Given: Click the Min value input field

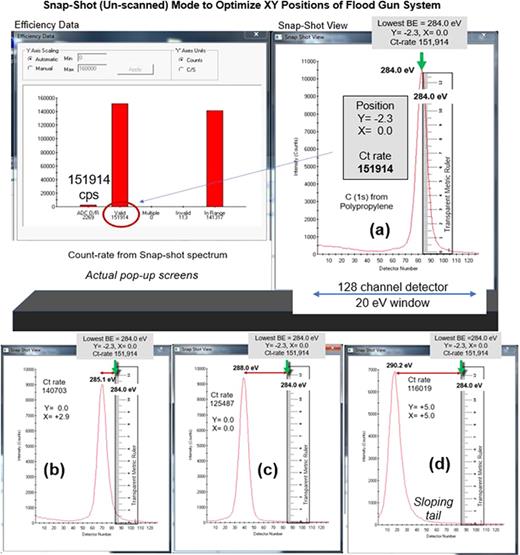Looking at the screenshot, I should click(92, 58).
